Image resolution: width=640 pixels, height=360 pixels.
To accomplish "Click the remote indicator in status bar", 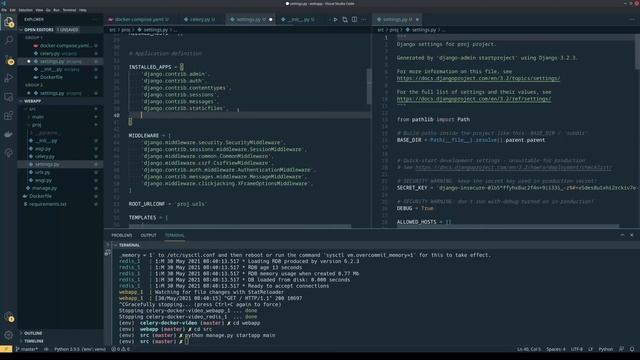I will click(6, 349).
